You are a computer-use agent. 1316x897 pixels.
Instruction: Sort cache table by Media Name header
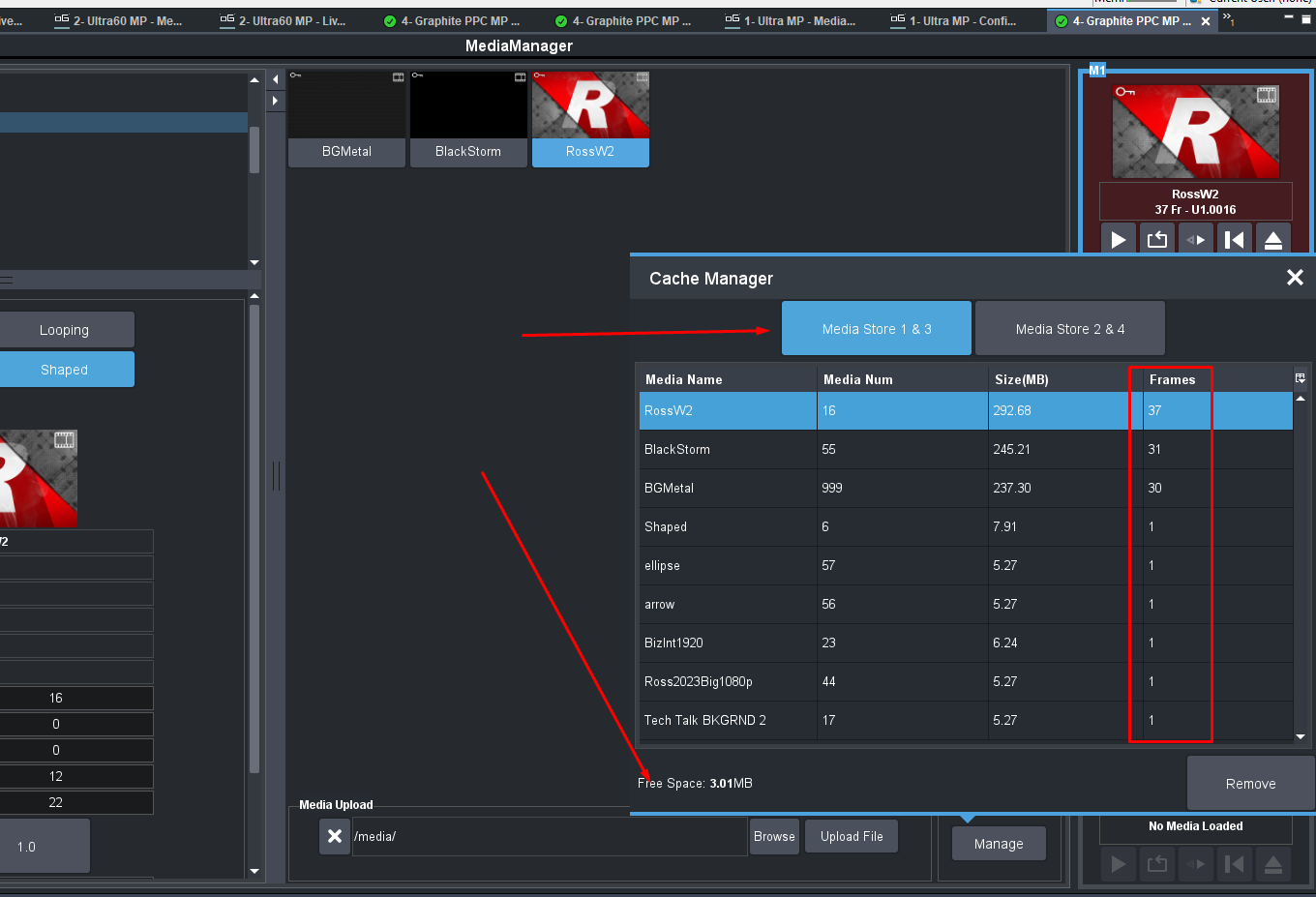point(727,379)
